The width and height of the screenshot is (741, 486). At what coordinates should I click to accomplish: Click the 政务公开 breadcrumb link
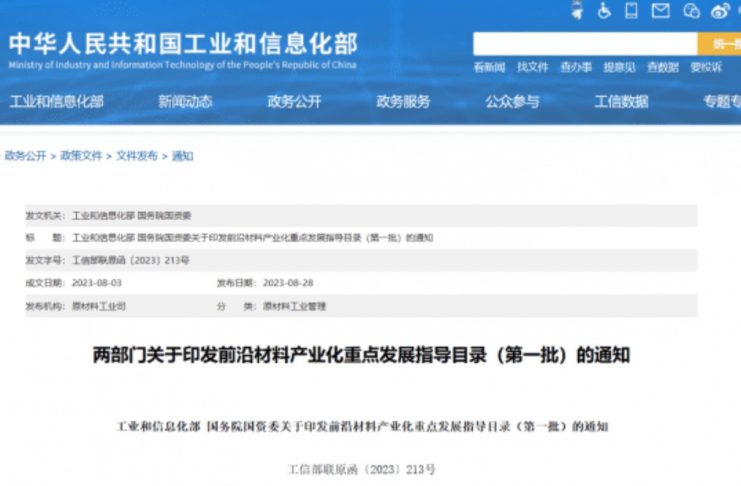(x=26, y=156)
